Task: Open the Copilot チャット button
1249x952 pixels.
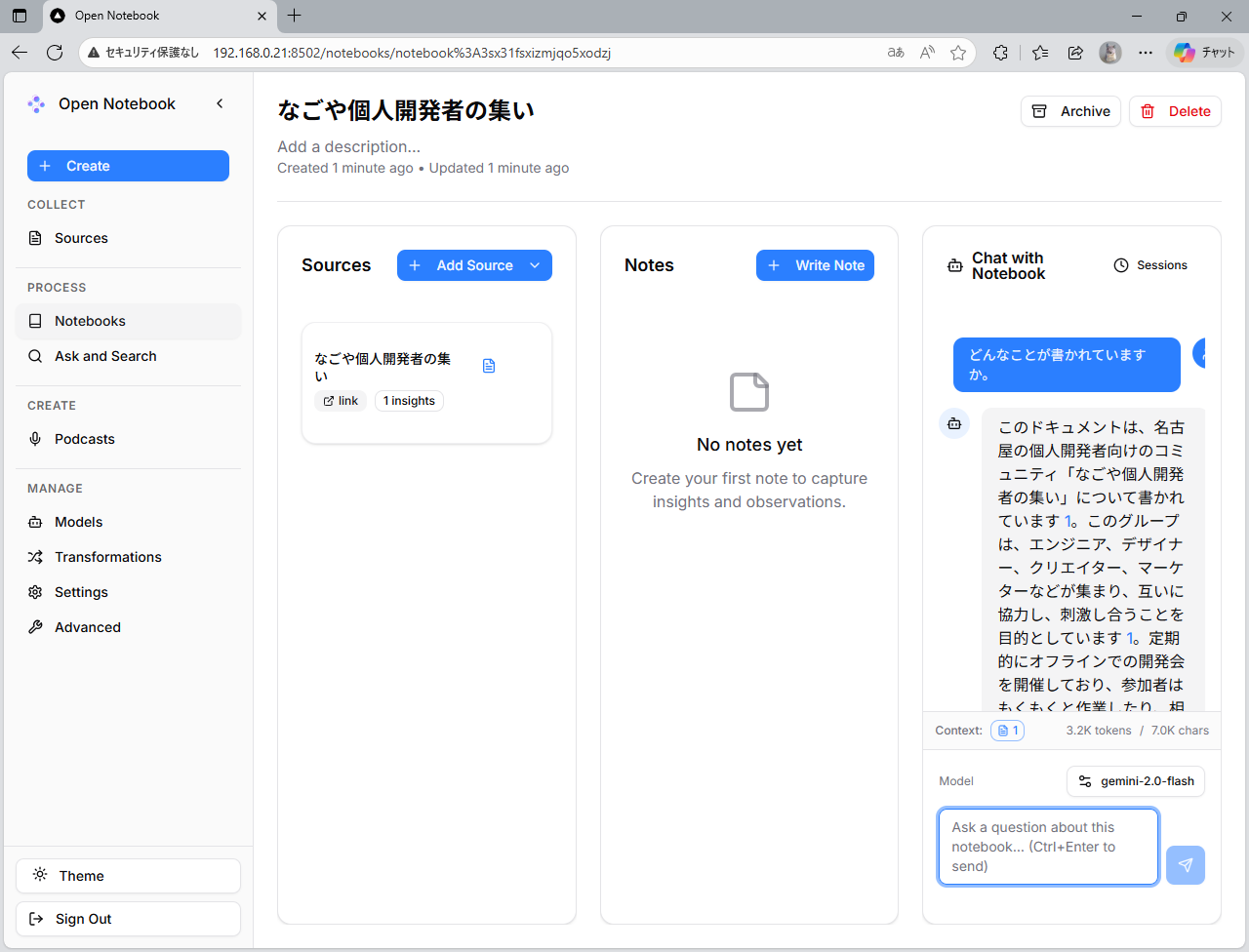Action: 1205,53
